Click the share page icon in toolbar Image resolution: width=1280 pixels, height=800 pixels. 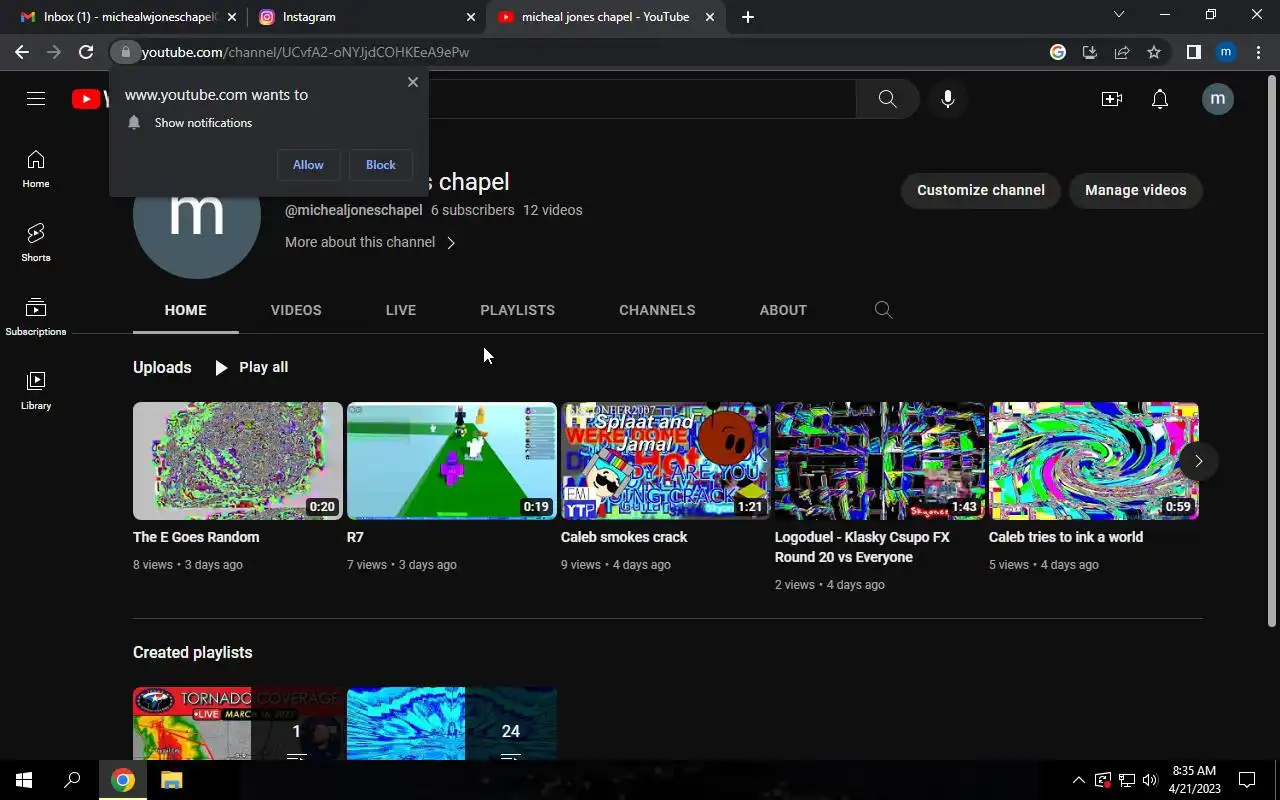tap(1122, 52)
